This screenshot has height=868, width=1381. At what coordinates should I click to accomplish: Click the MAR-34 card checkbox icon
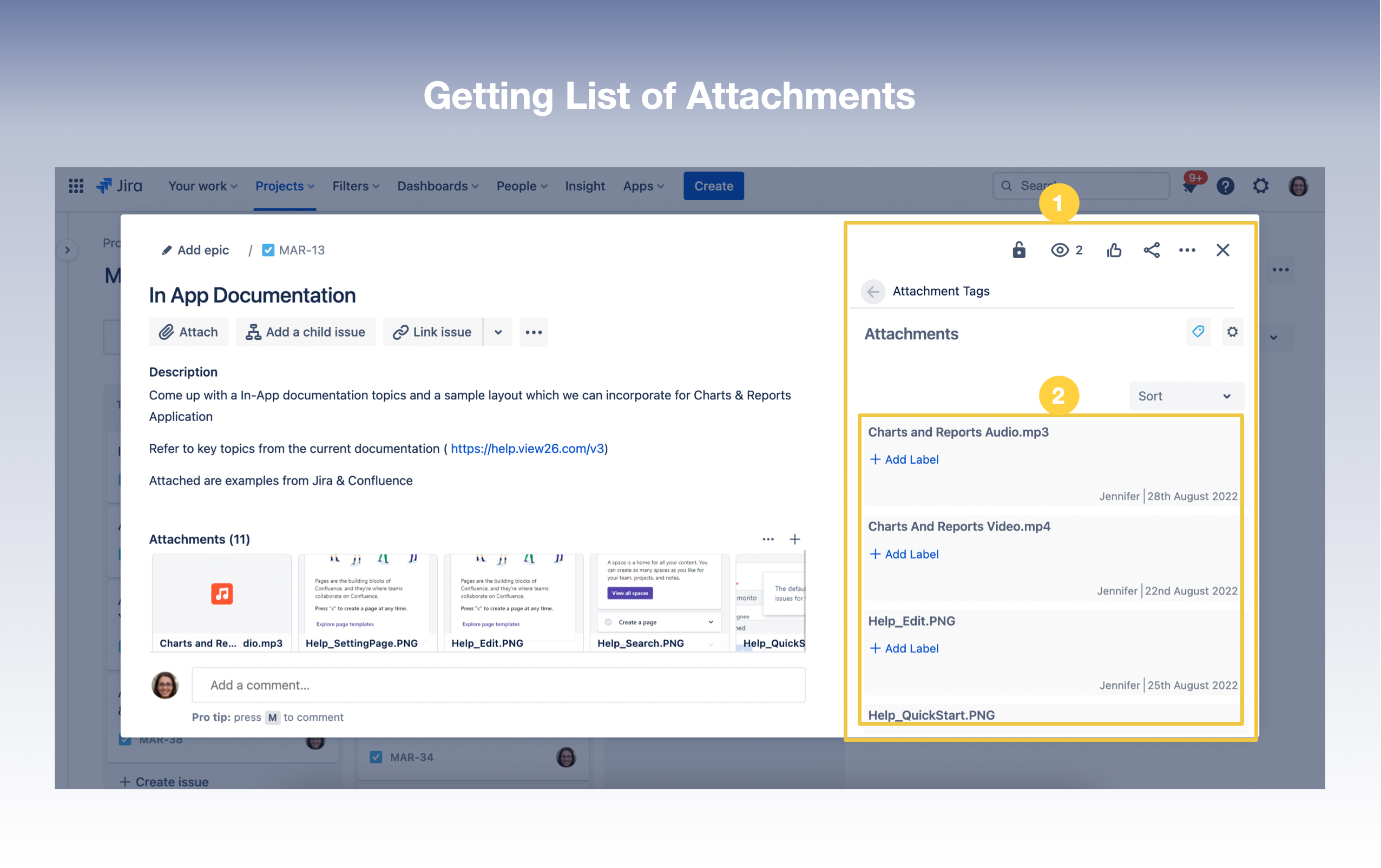376,757
